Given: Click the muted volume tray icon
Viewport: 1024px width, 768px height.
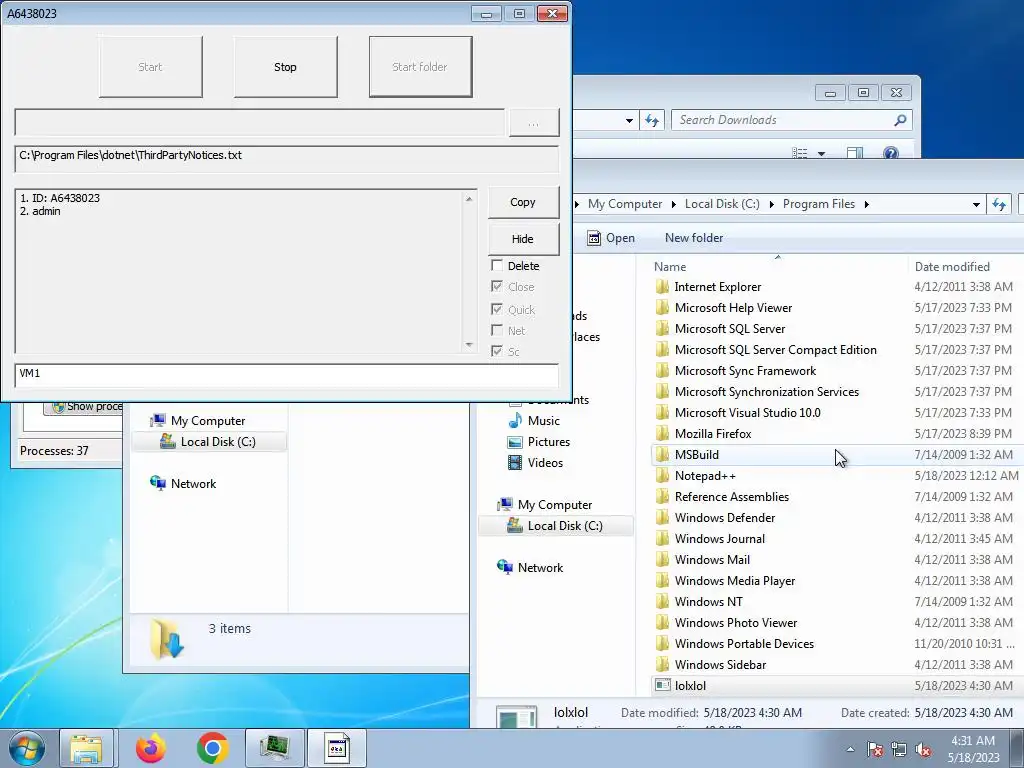Looking at the screenshot, I should coord(923,749).
